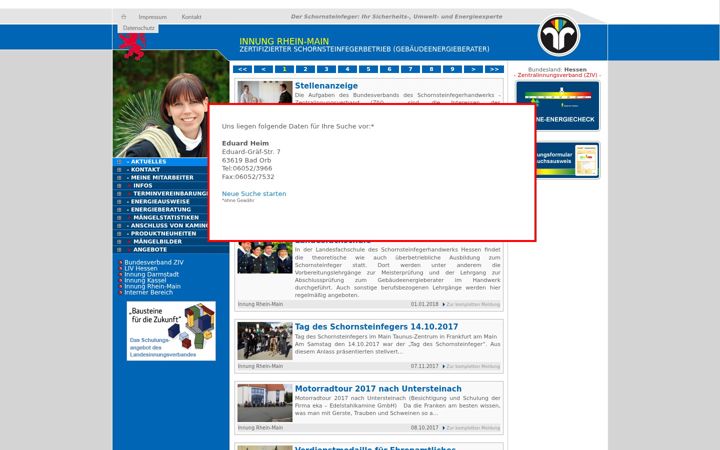Screen dimensions: 720x450
Task: Open Zur kompletten Meldung dated 08.10.2017
Action: (x=471, y=428)
